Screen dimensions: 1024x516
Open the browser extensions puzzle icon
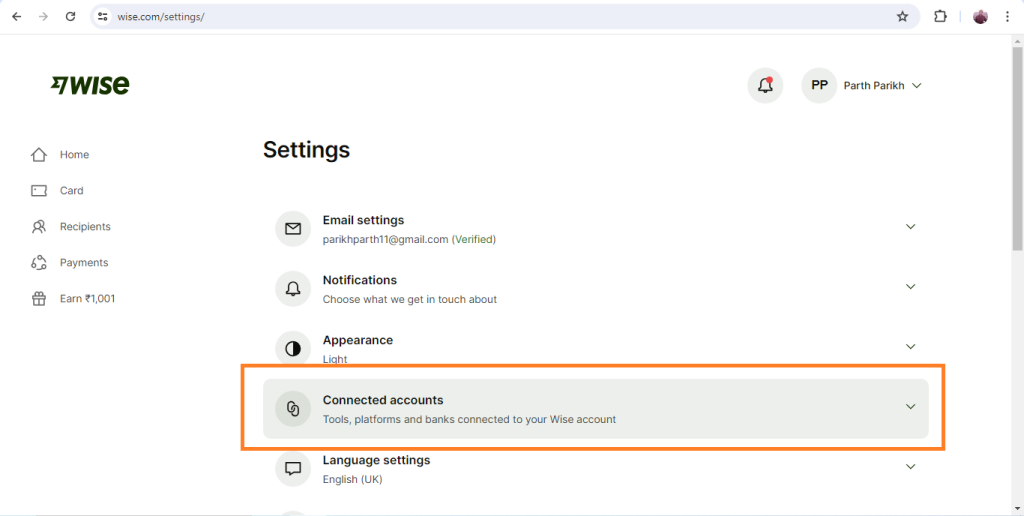pyautogui.click(x=940, y=17)
